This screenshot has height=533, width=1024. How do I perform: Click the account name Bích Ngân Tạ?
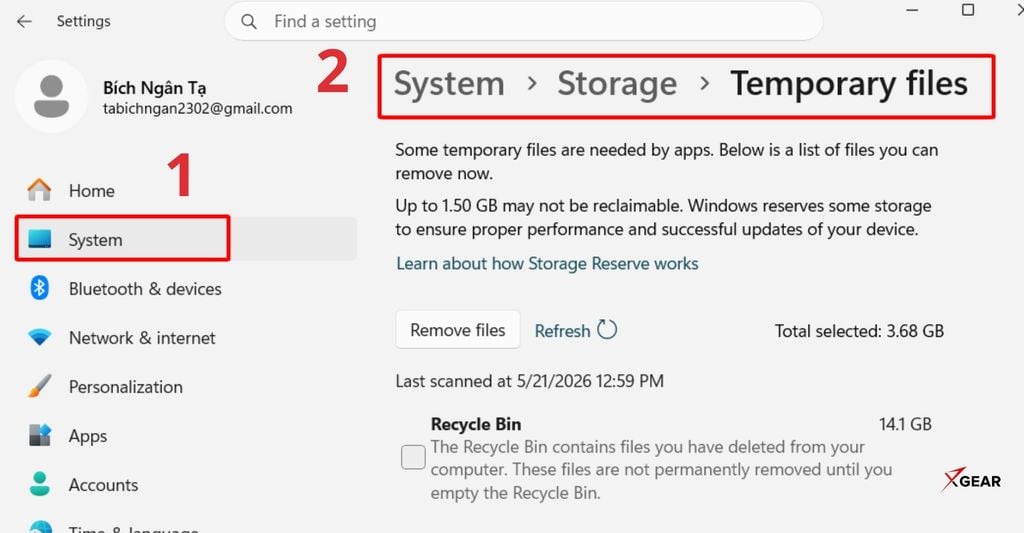click(154, 88)
